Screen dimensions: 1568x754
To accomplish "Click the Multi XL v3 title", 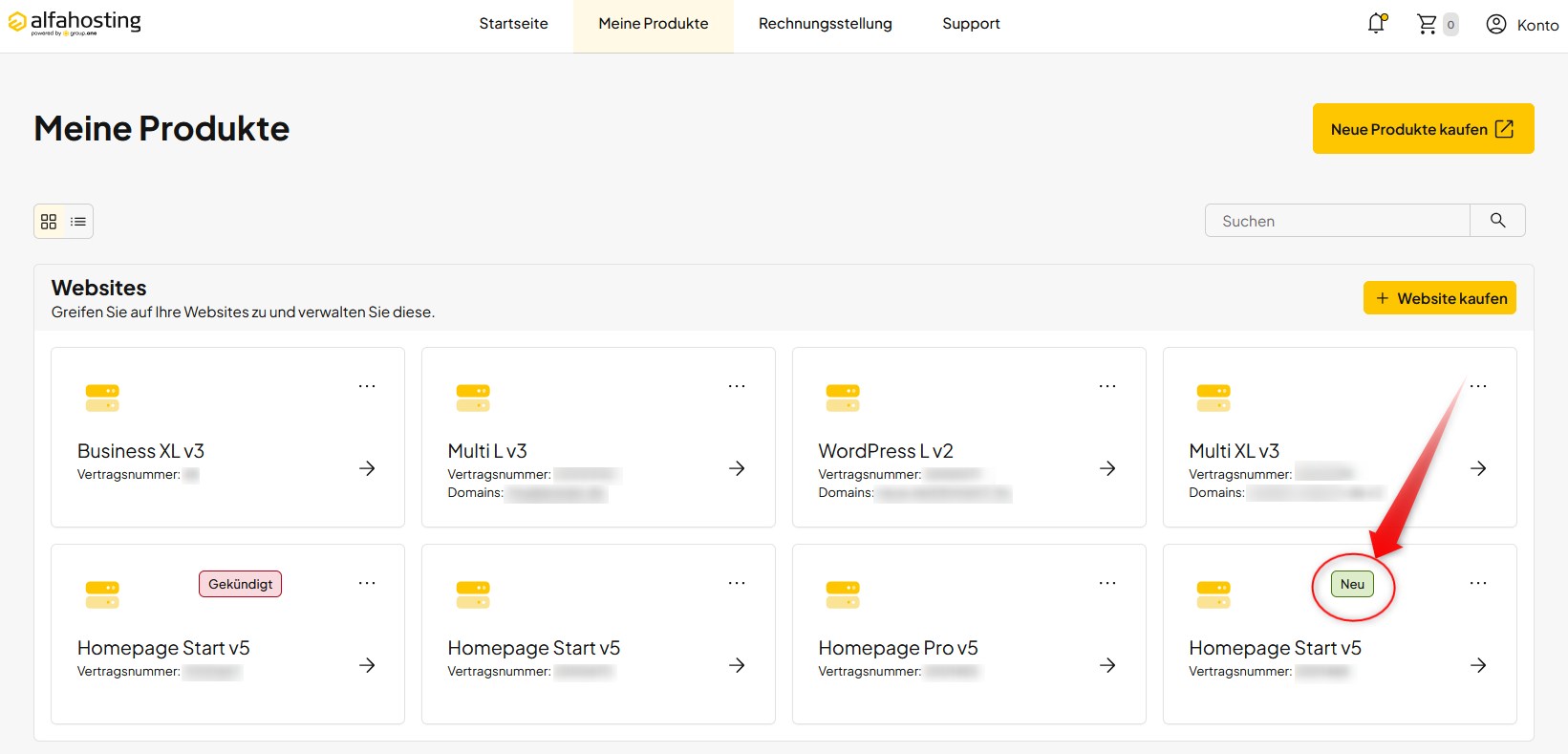I will pyautogui.click(x=1234, y=451).
